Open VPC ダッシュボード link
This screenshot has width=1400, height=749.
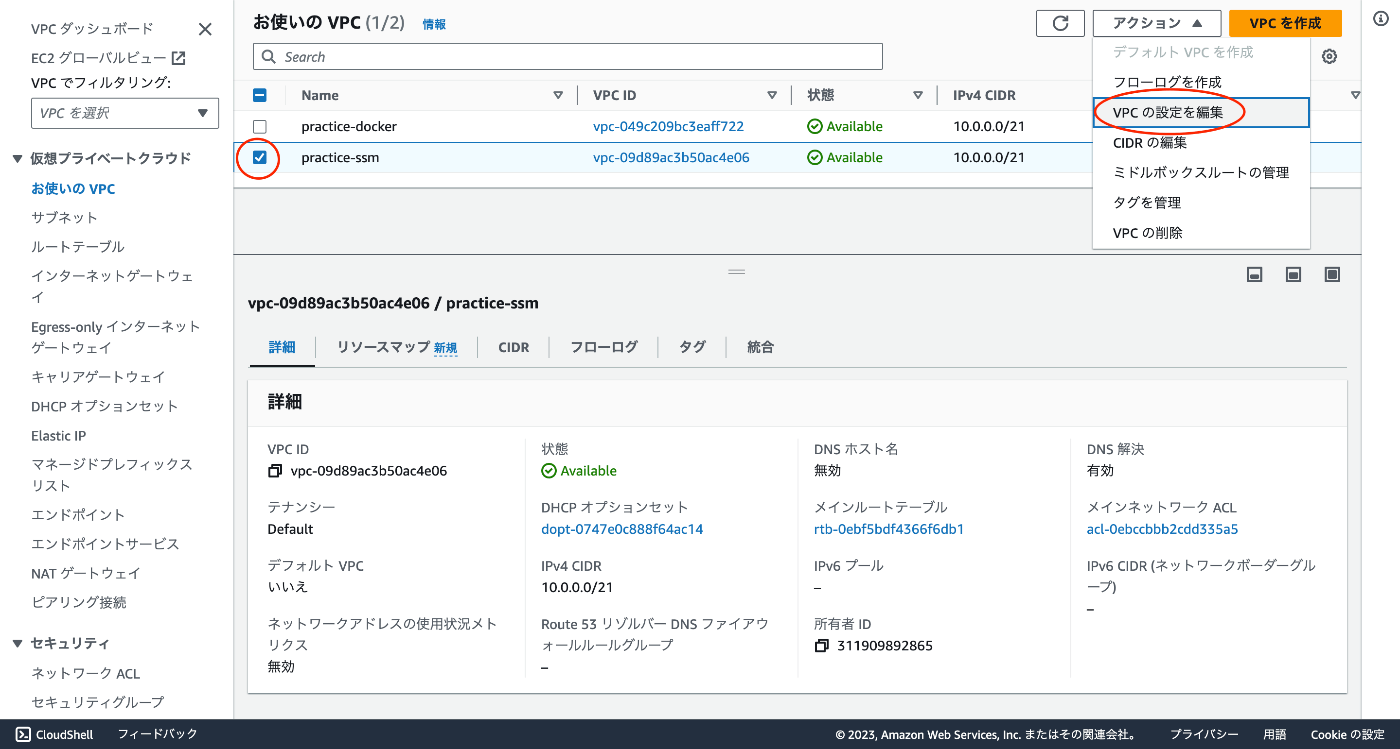tap(92, 29)
